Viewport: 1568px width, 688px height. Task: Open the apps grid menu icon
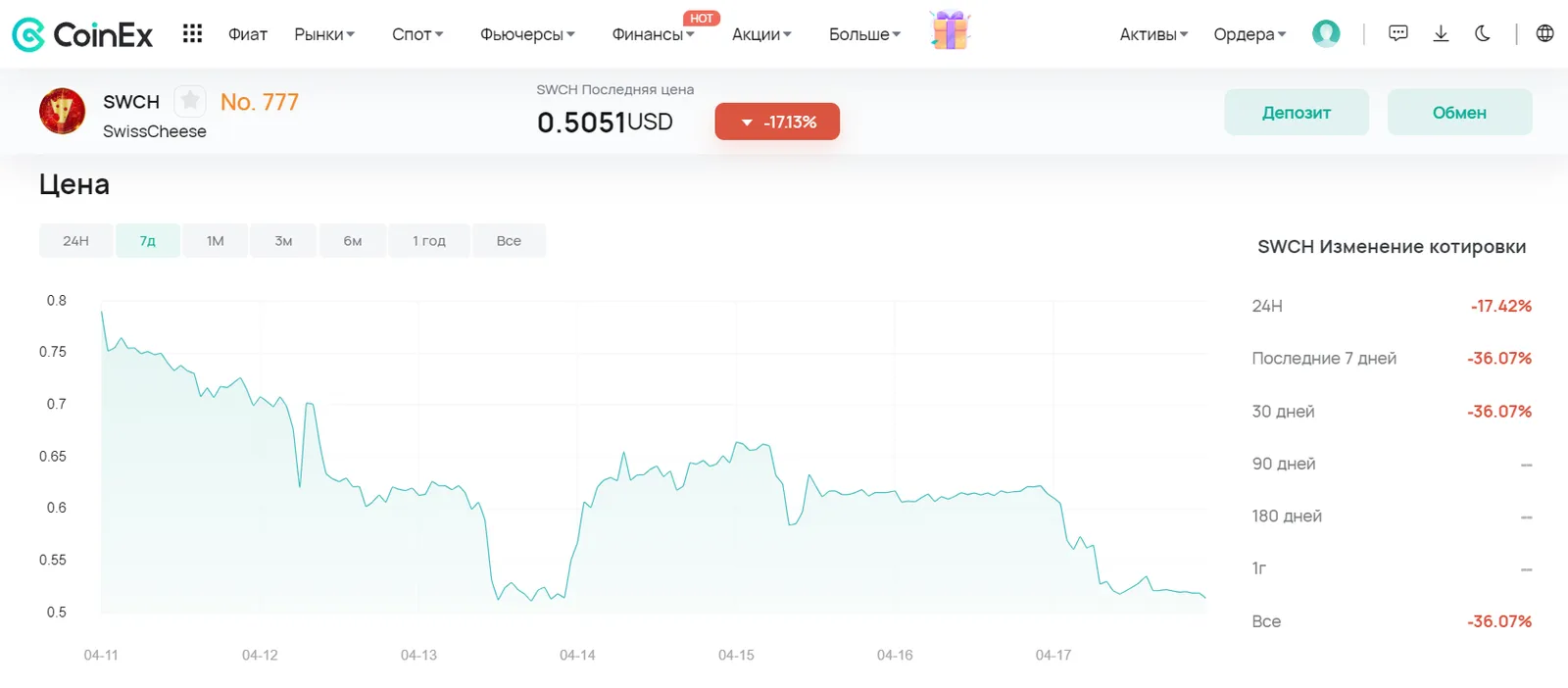(192, 34)
